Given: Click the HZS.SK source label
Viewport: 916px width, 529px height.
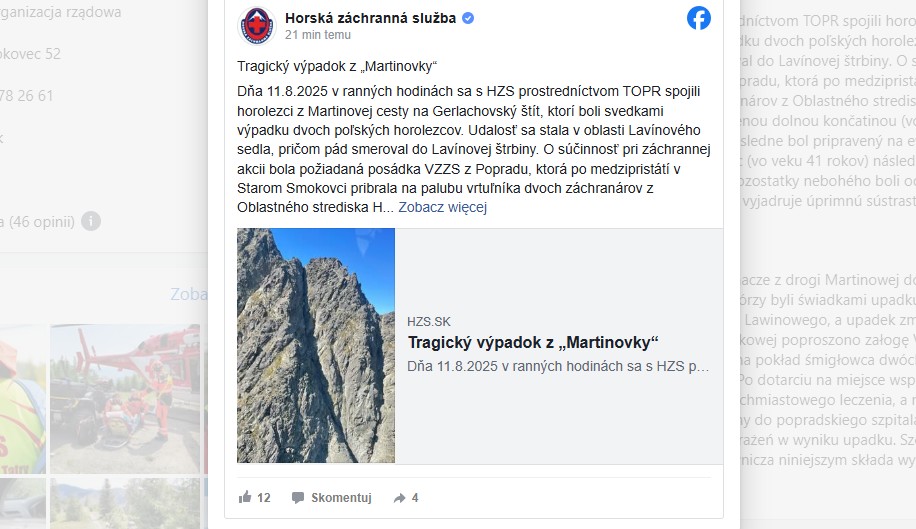Looking at the screenshot, I should point(429,322).
